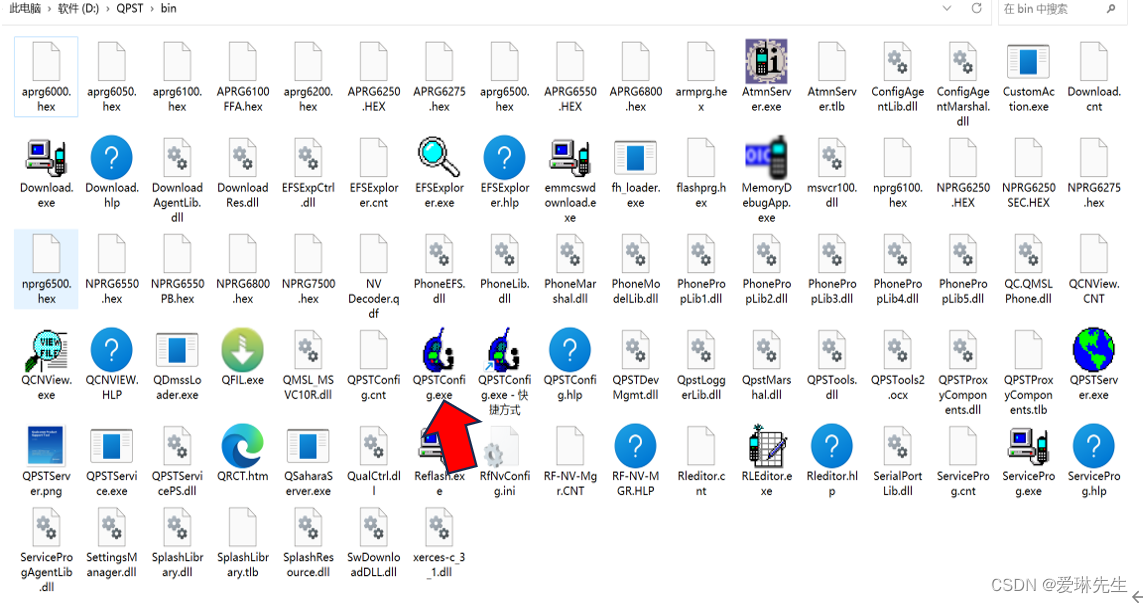1143x603 pixels.
Task: Go to 软件 (D:) in address path
Action: pos(78,9)
